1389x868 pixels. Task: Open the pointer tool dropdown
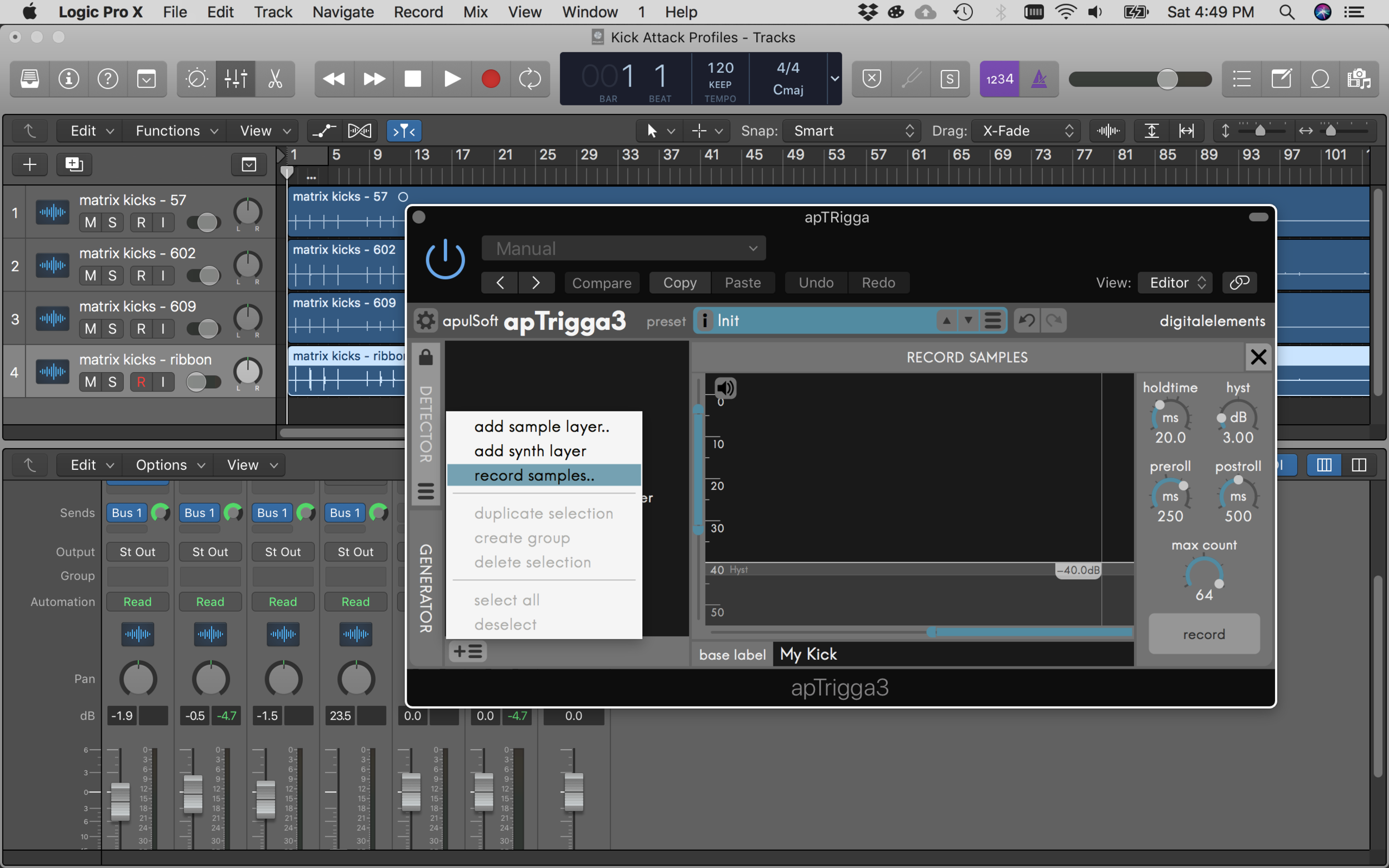(x=659, y=131)
